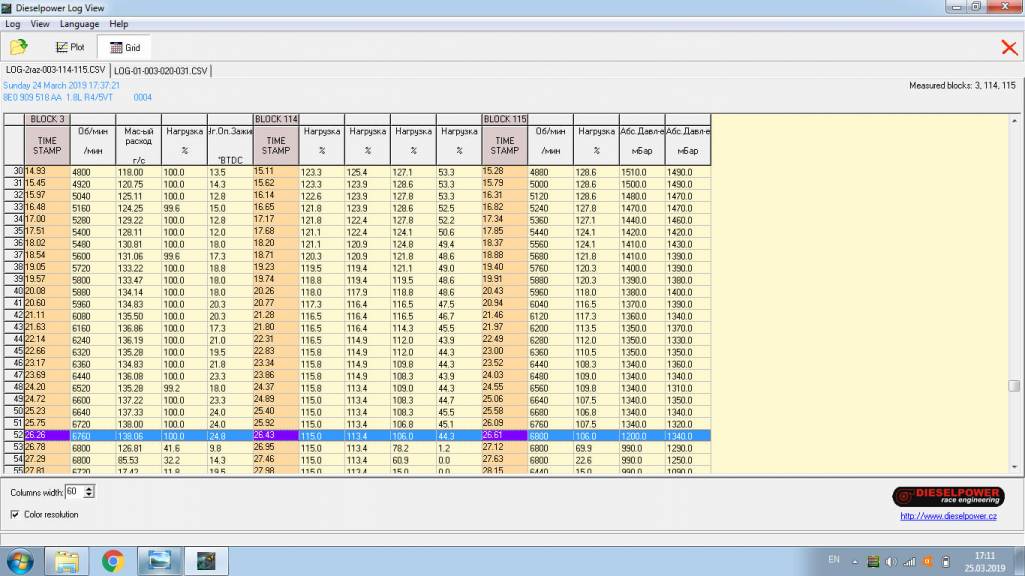The width and height of the screenshot is (1025, 576).
Task: Switch to LOG-01-003-020-031.CSV tab
Action: 161,71
